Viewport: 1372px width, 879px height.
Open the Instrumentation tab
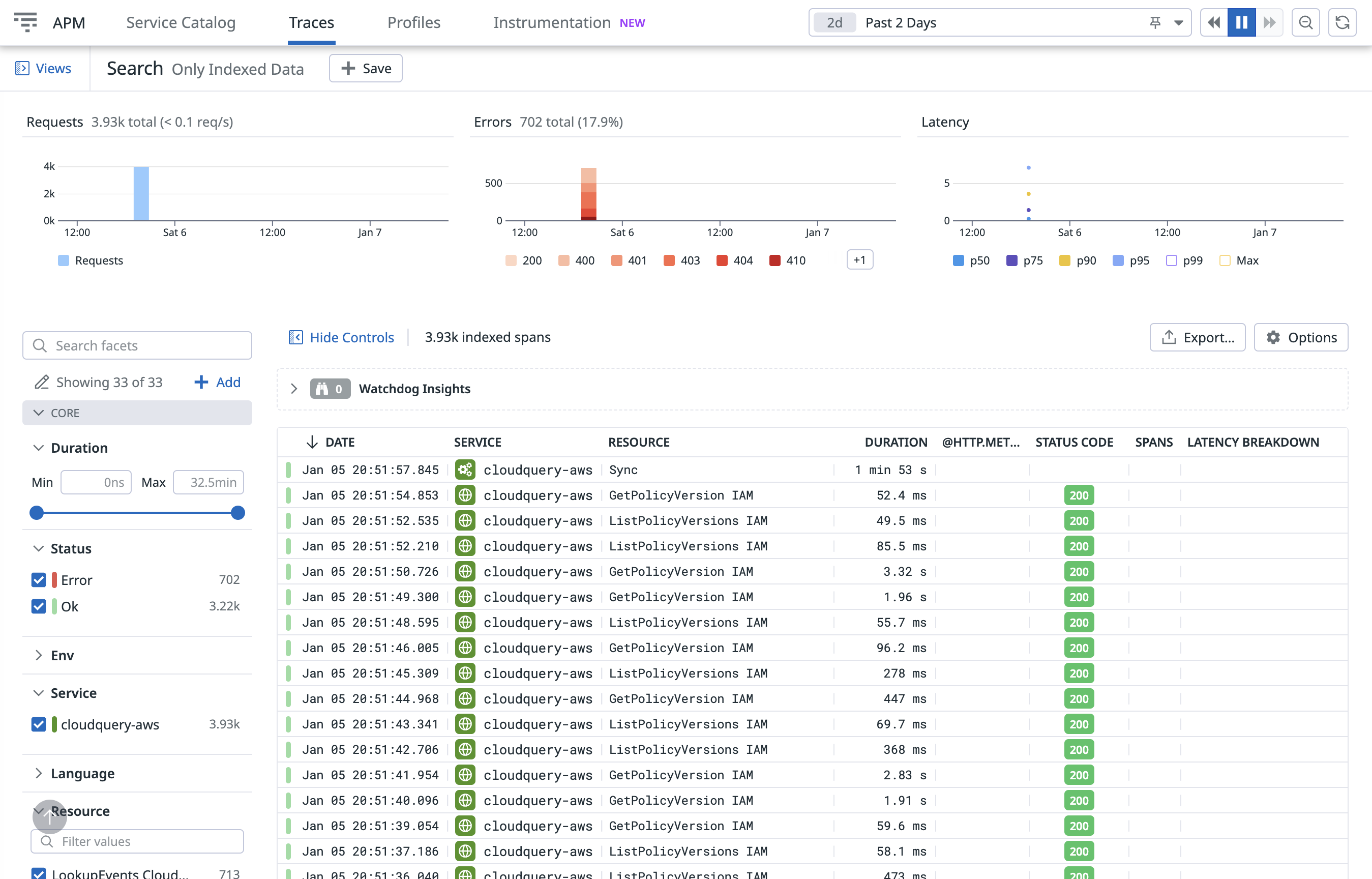pos(569,22)
